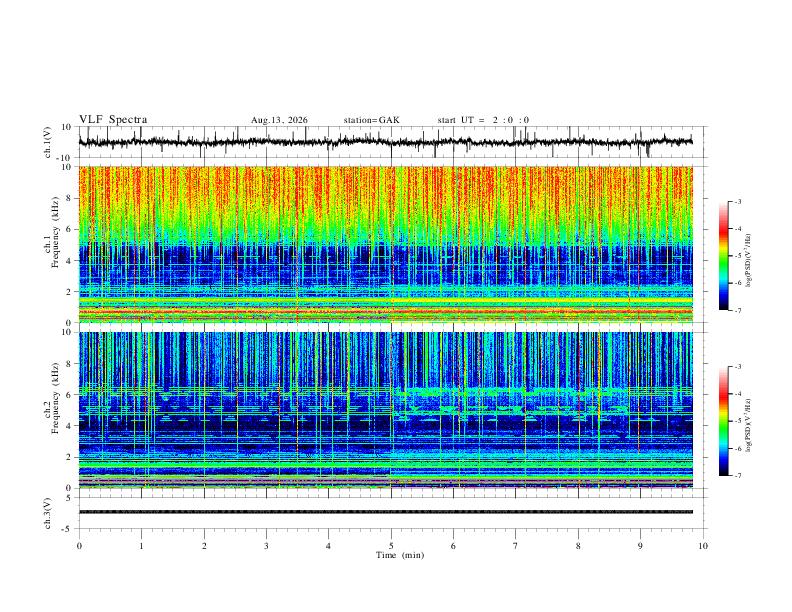Click the ch.2 spectrogram color scale bar

[723, 421]
